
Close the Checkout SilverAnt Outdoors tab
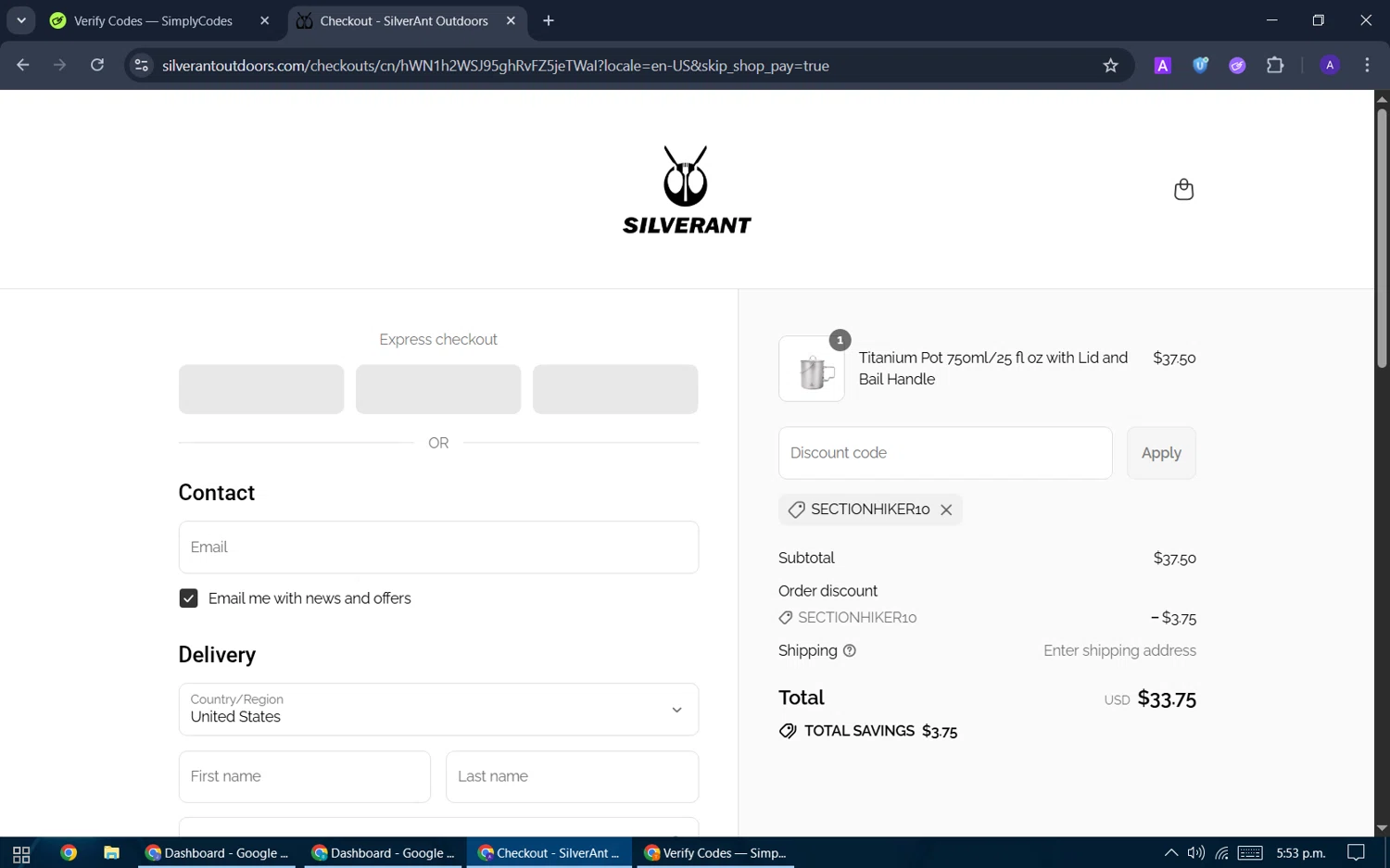point(511,20)
